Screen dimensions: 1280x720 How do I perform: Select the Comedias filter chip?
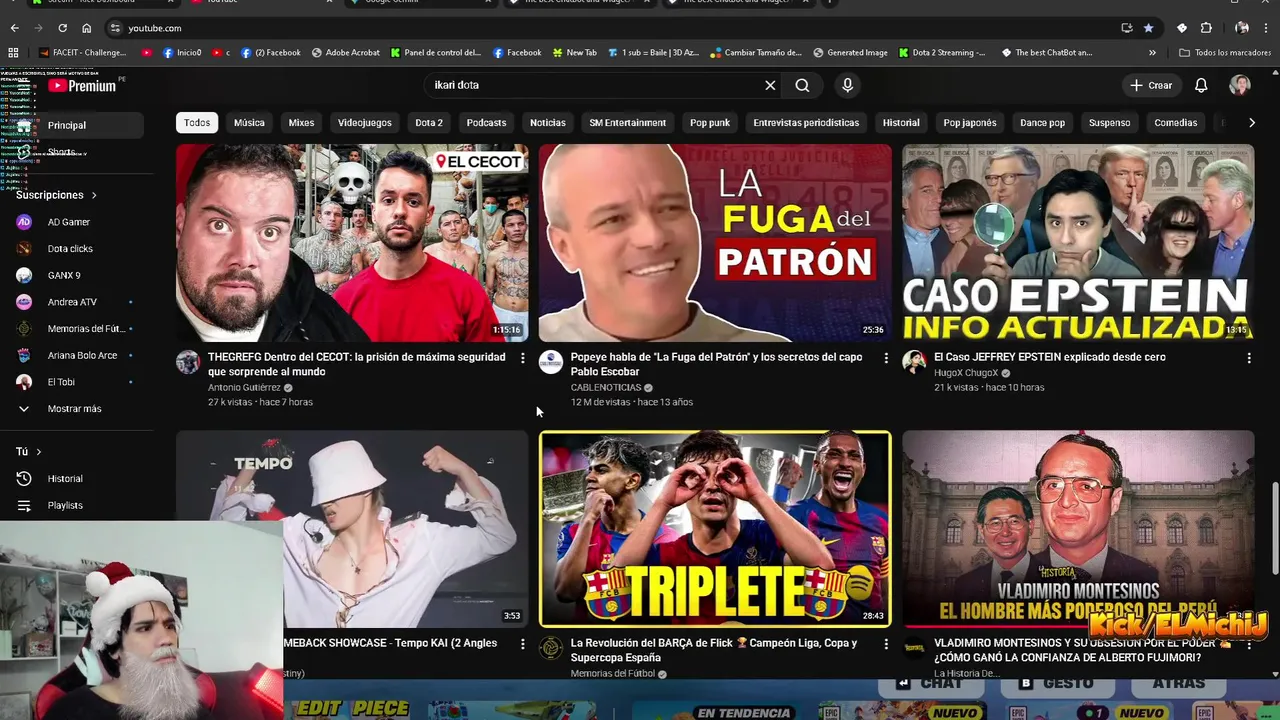pyautogui.click(x=1175, y=122)
